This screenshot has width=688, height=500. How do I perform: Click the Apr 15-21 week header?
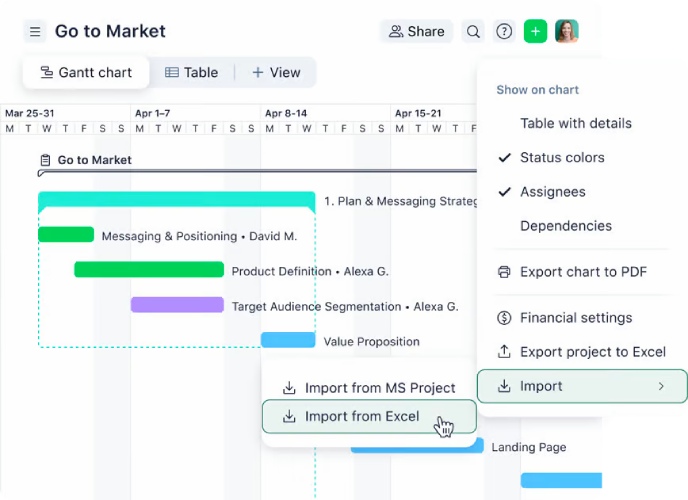click(418, 114)
